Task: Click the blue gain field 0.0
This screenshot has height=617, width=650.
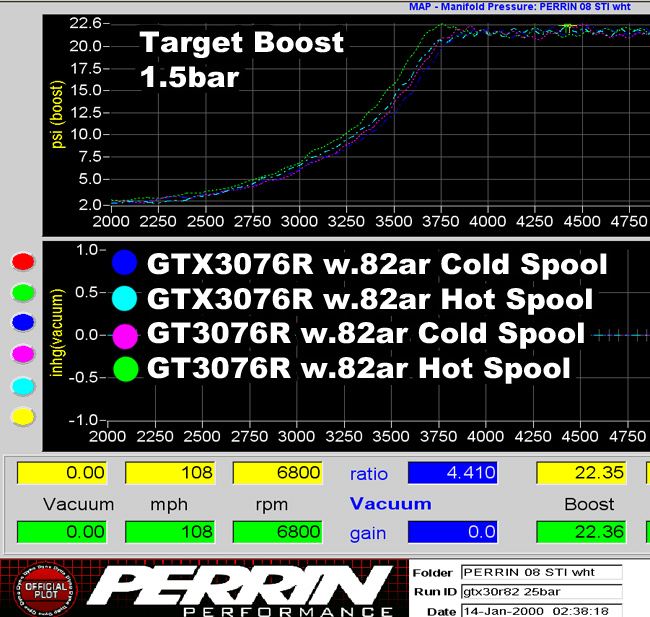Action: coord(453,532)
